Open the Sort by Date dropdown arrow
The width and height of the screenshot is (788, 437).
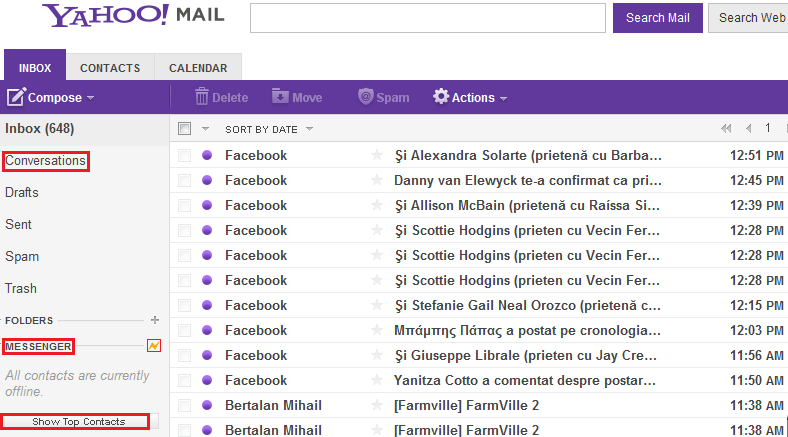coord(310,129)
